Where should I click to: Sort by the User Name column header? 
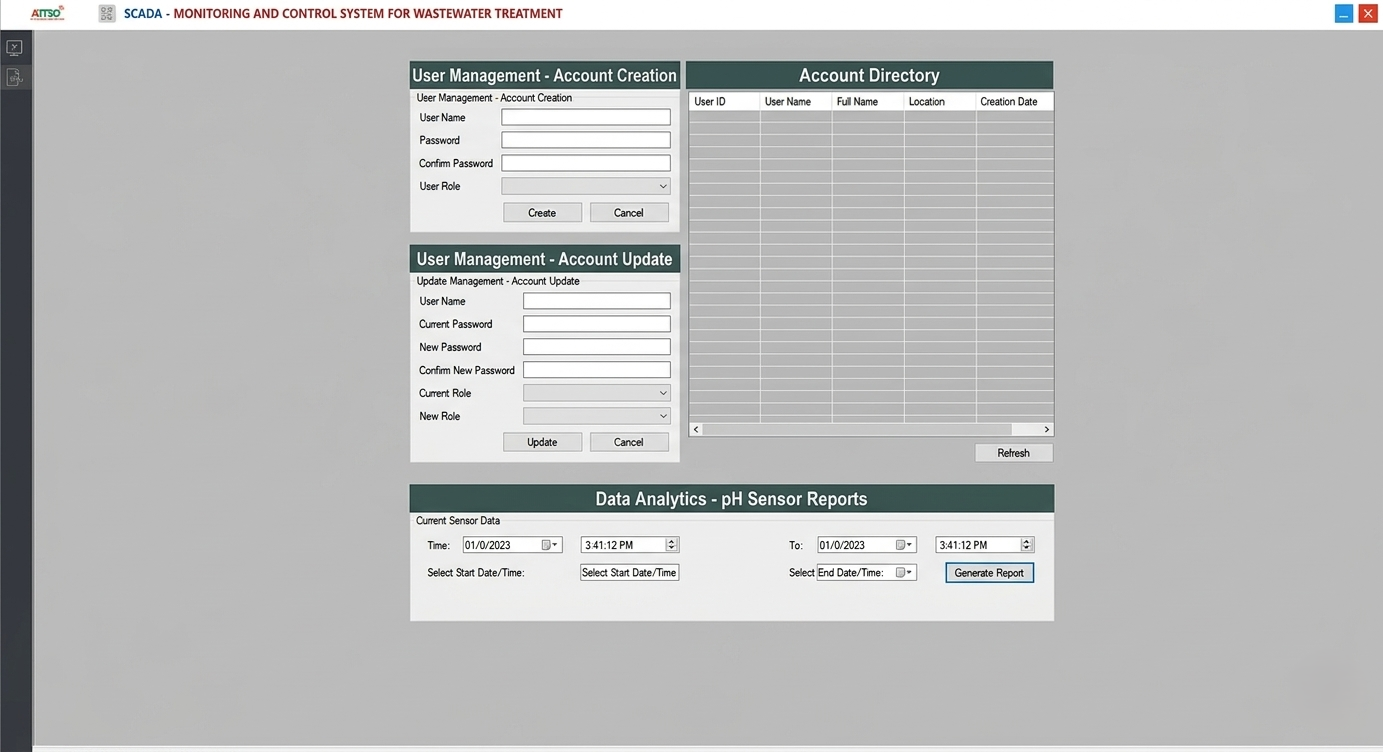coord(796,102)
